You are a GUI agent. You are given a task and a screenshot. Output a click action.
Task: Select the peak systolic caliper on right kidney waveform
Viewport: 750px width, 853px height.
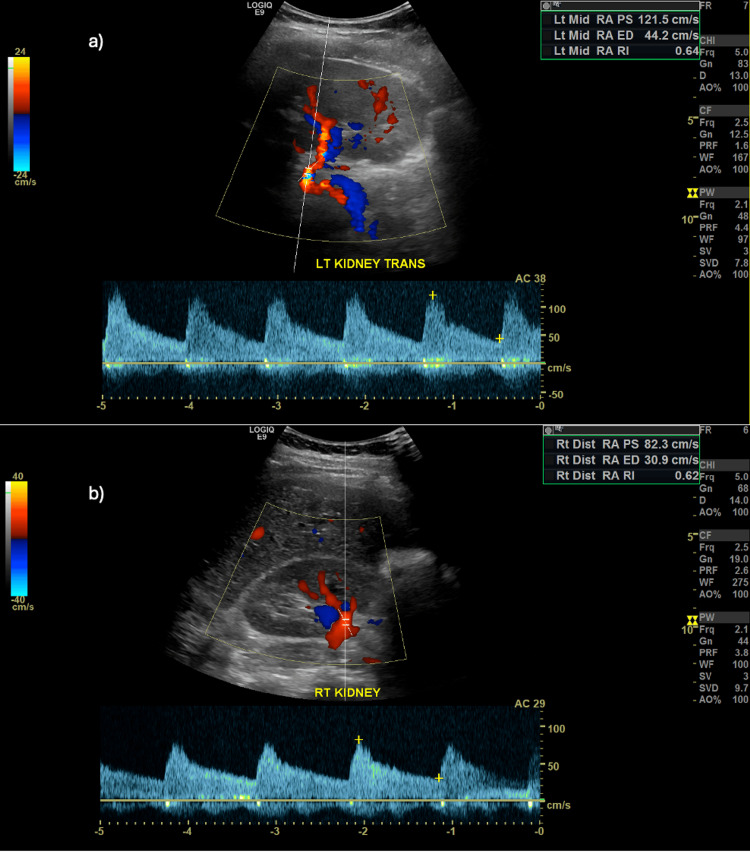pyautogui.click(x=358, y=740)
